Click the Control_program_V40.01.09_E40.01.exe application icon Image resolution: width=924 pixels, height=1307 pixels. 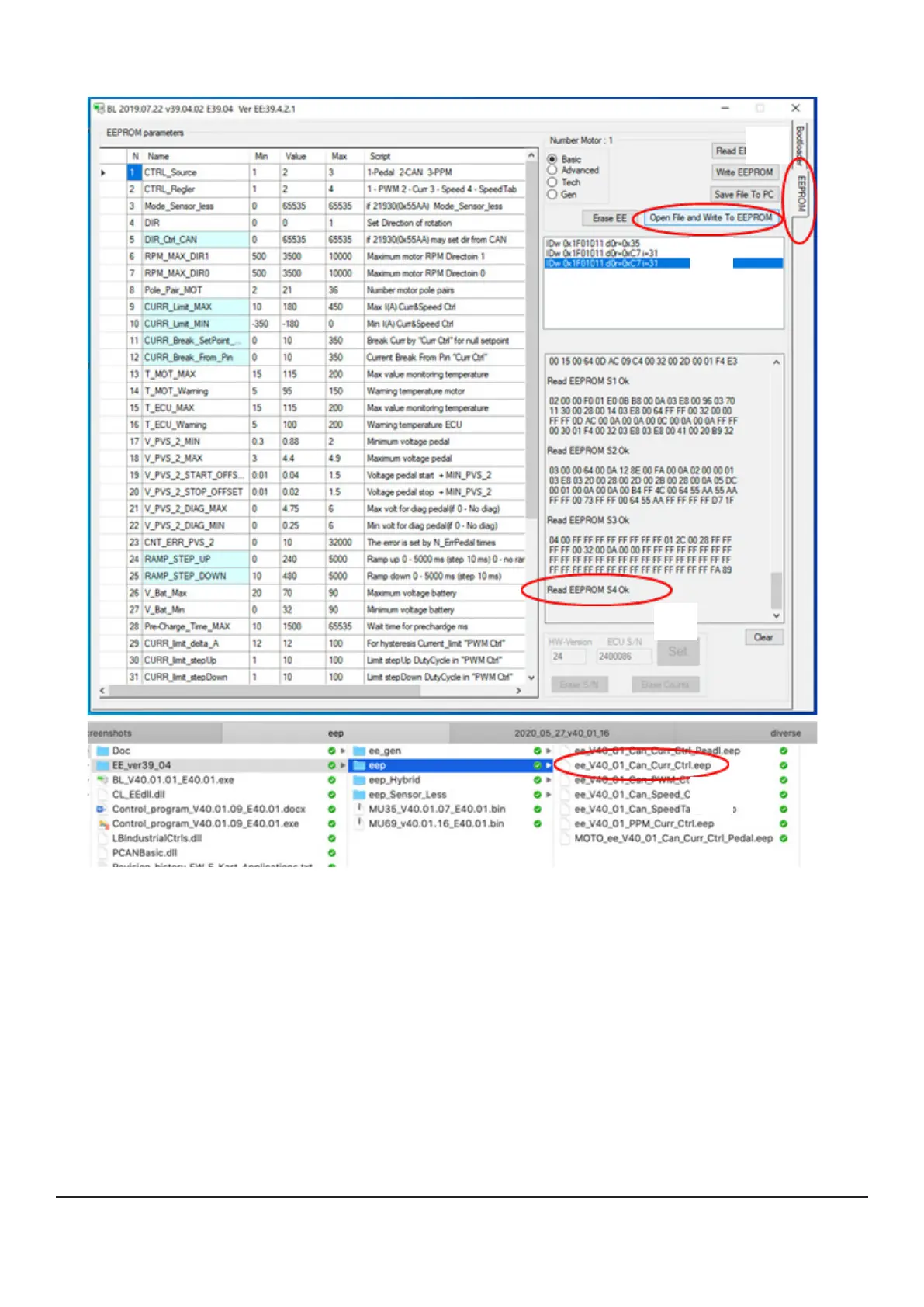[102, 824]
